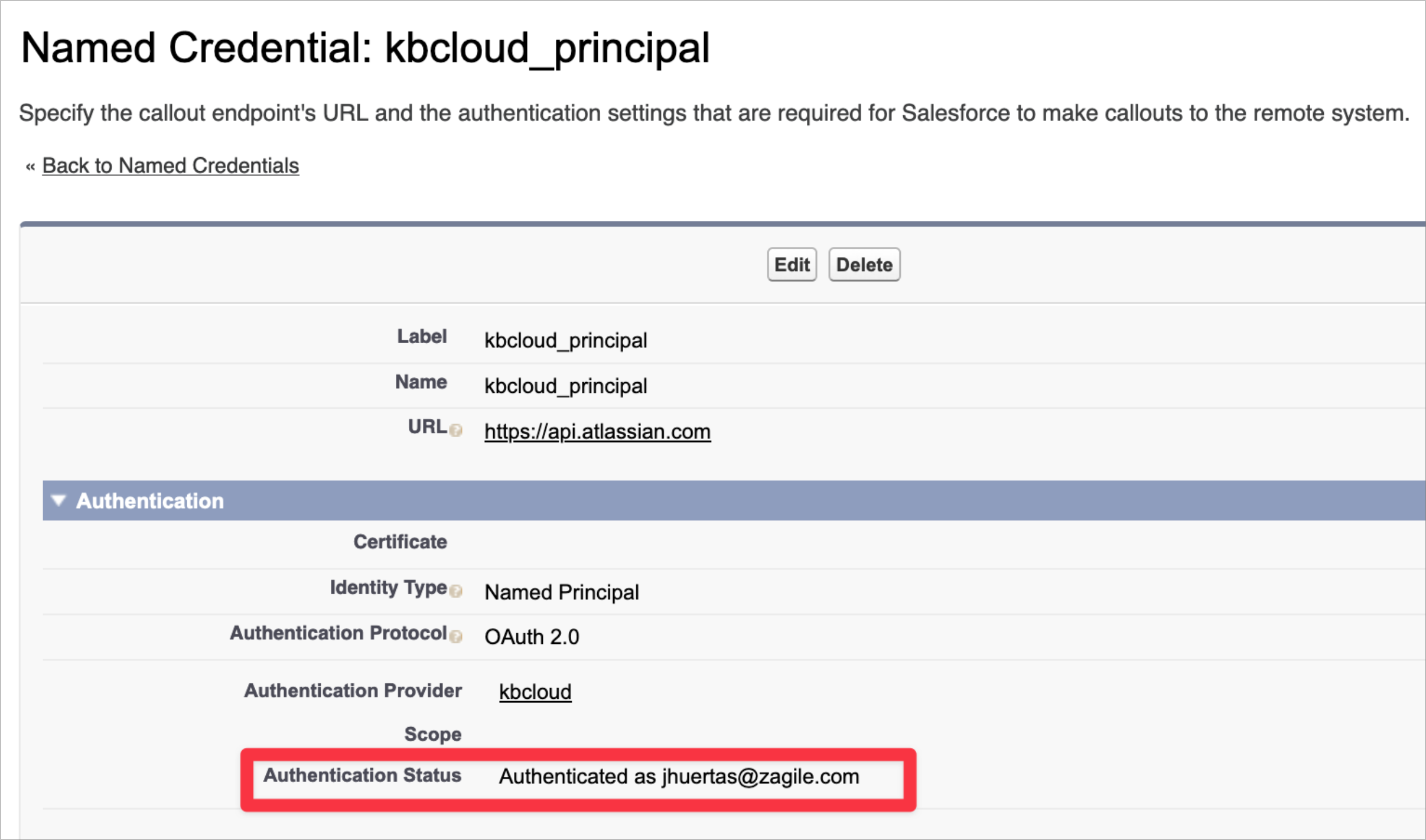Screen dimensions: 1426x840
Task: Click the OAuth 2.0 protocol value
Action: (532, 637)
